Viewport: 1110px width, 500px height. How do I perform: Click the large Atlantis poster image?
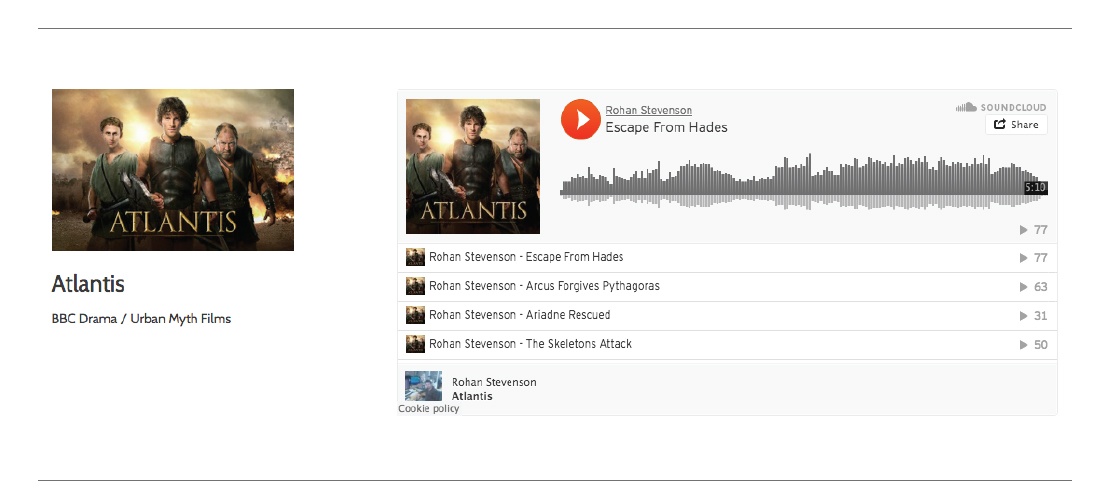coord(173,170)
